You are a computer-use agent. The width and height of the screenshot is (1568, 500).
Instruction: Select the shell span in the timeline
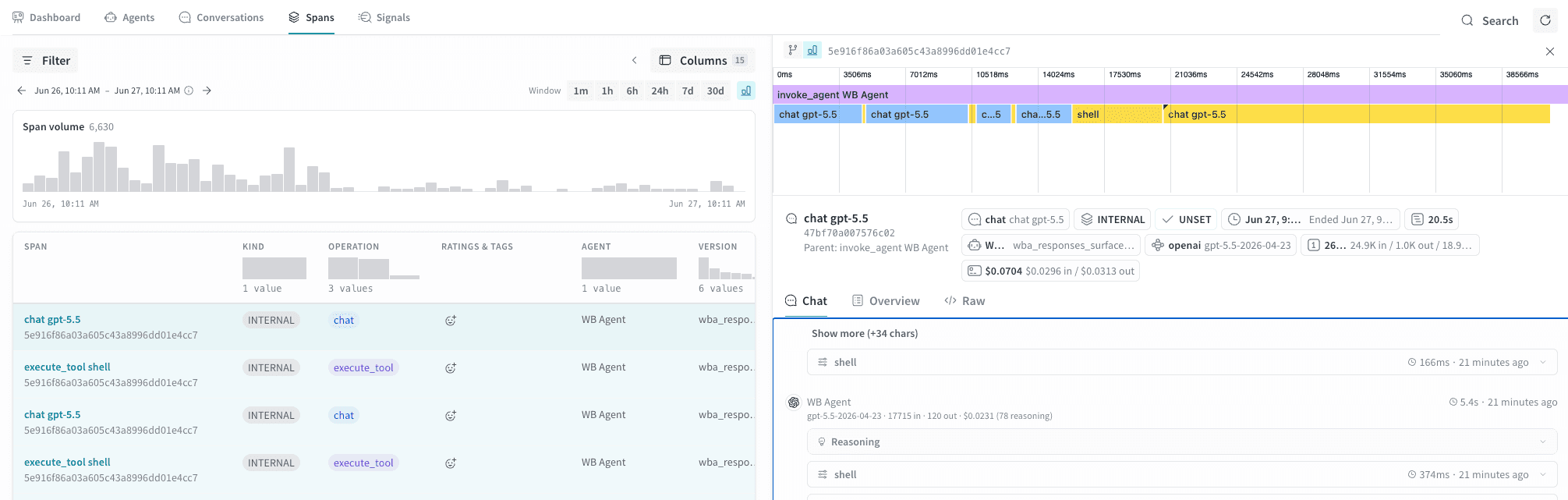click(1117, 114)
